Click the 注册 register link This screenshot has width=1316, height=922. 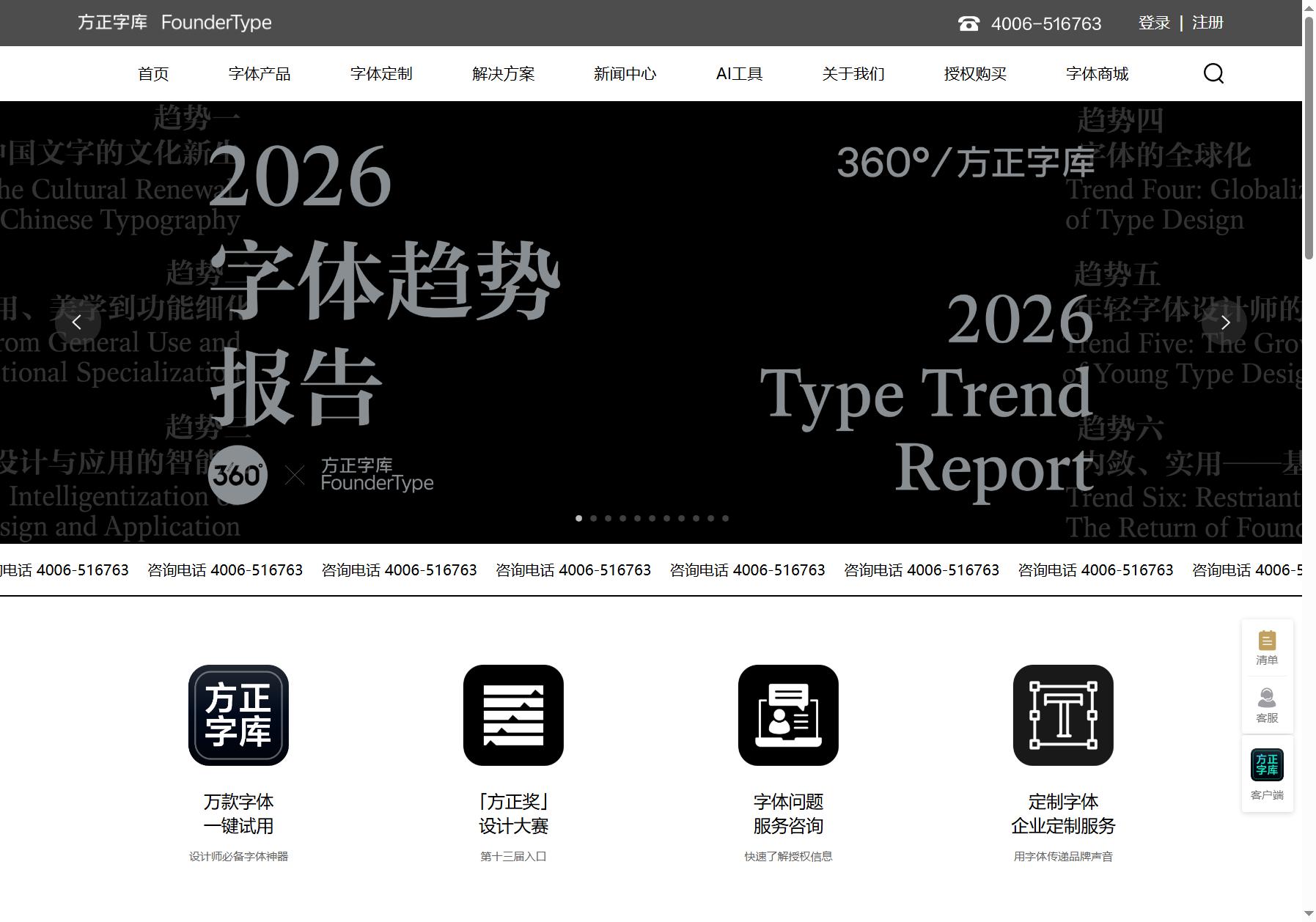click(x=1207, y=23)
